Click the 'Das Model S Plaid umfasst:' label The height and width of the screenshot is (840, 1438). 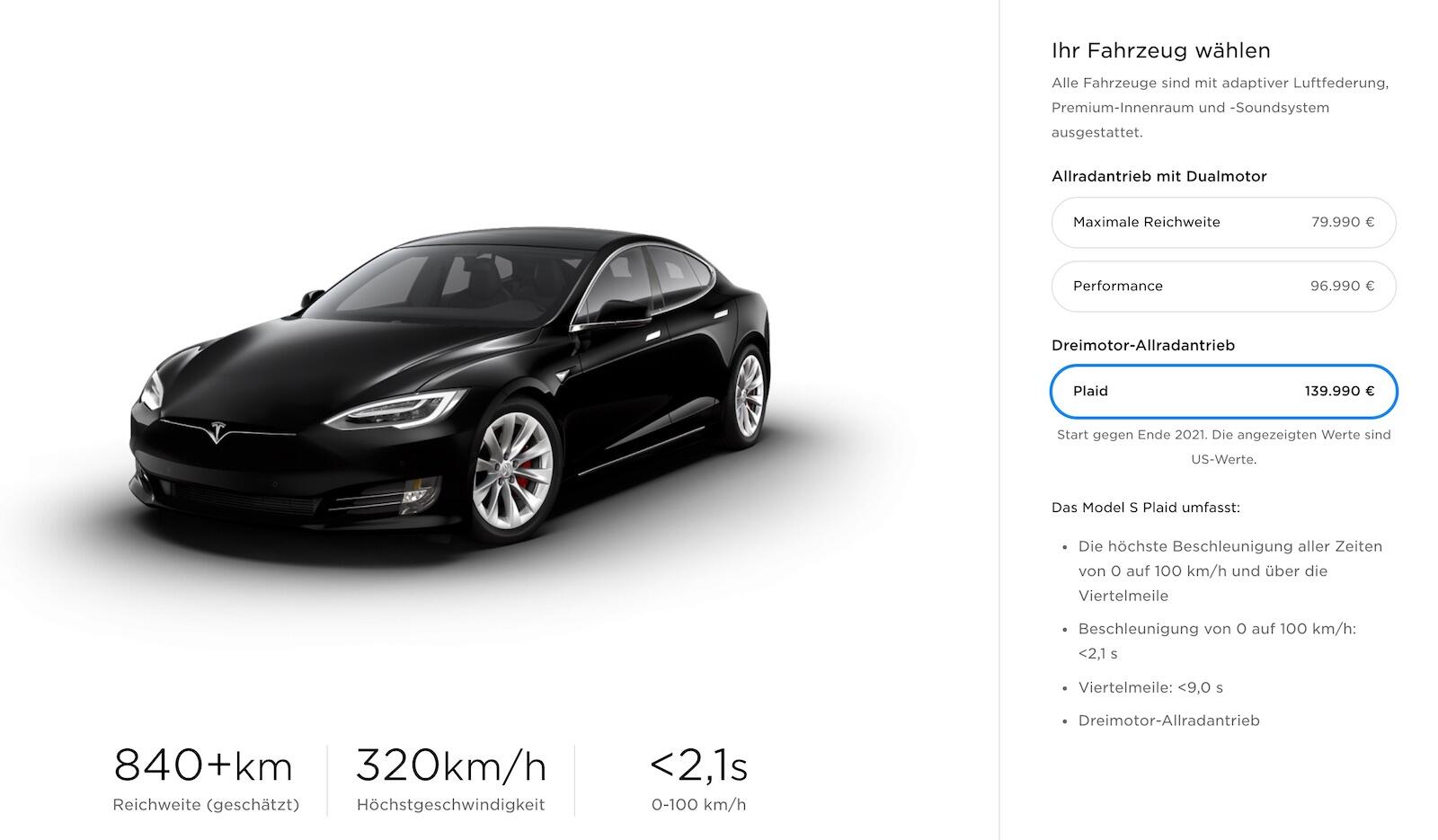[x=1145, y=508]
